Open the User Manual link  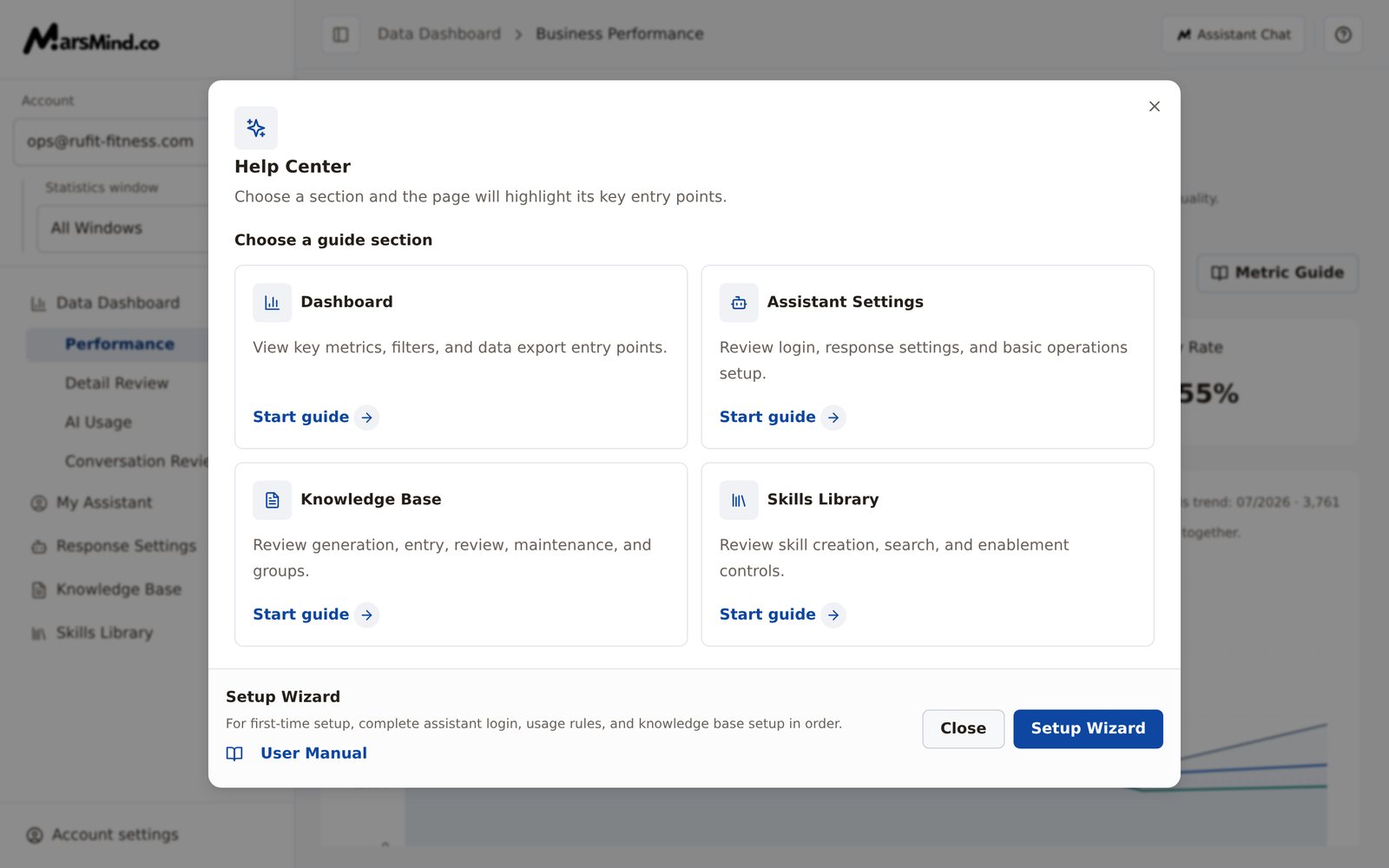(313, 753)
